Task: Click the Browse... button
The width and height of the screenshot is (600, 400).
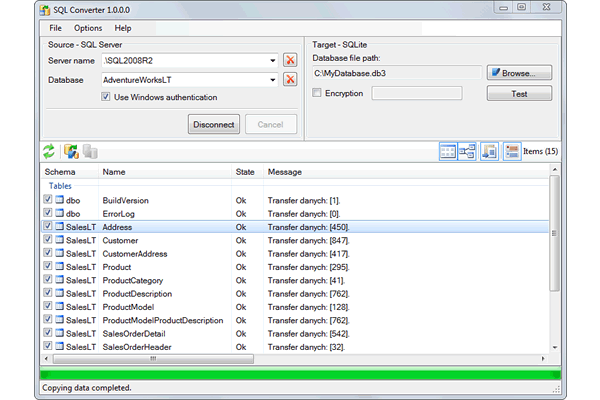Action: point(519,73)
